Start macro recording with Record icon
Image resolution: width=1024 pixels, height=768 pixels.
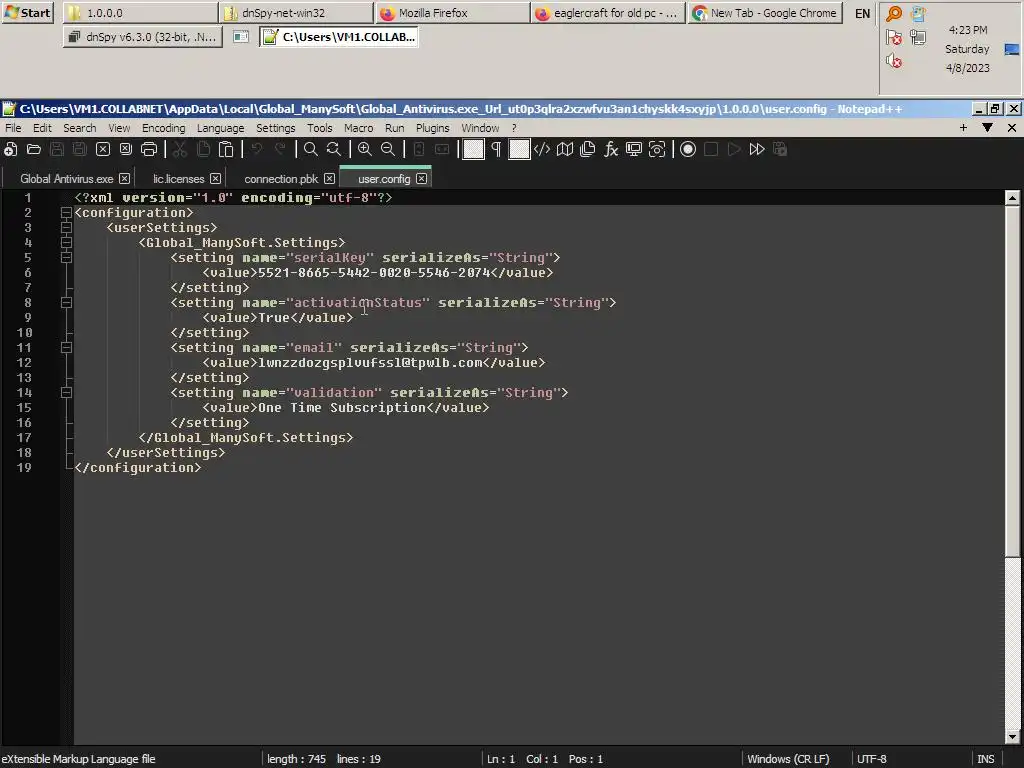pyautogui.click(x=688, y=150)
